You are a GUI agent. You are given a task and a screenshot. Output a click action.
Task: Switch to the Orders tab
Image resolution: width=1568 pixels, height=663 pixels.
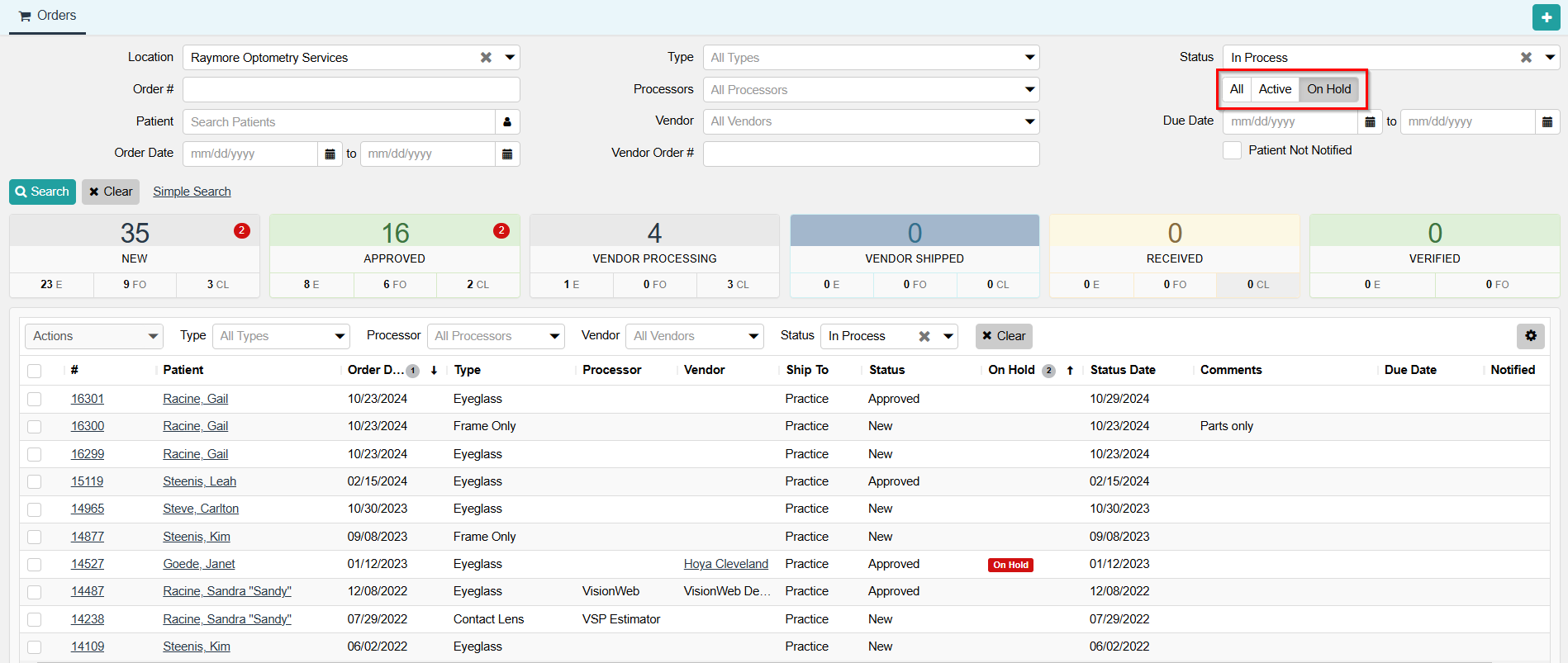click(x=47, y=16)
